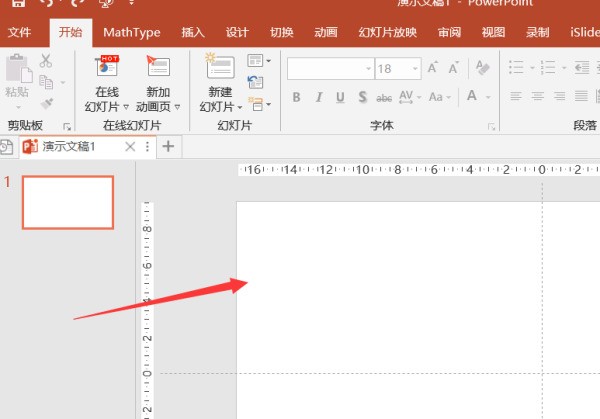Image resolution: width=600 pixels, height=419 pixels.
Task: Switch to the MathType ribbon tab
Action: pyautogui.click(x=131, y=32)
